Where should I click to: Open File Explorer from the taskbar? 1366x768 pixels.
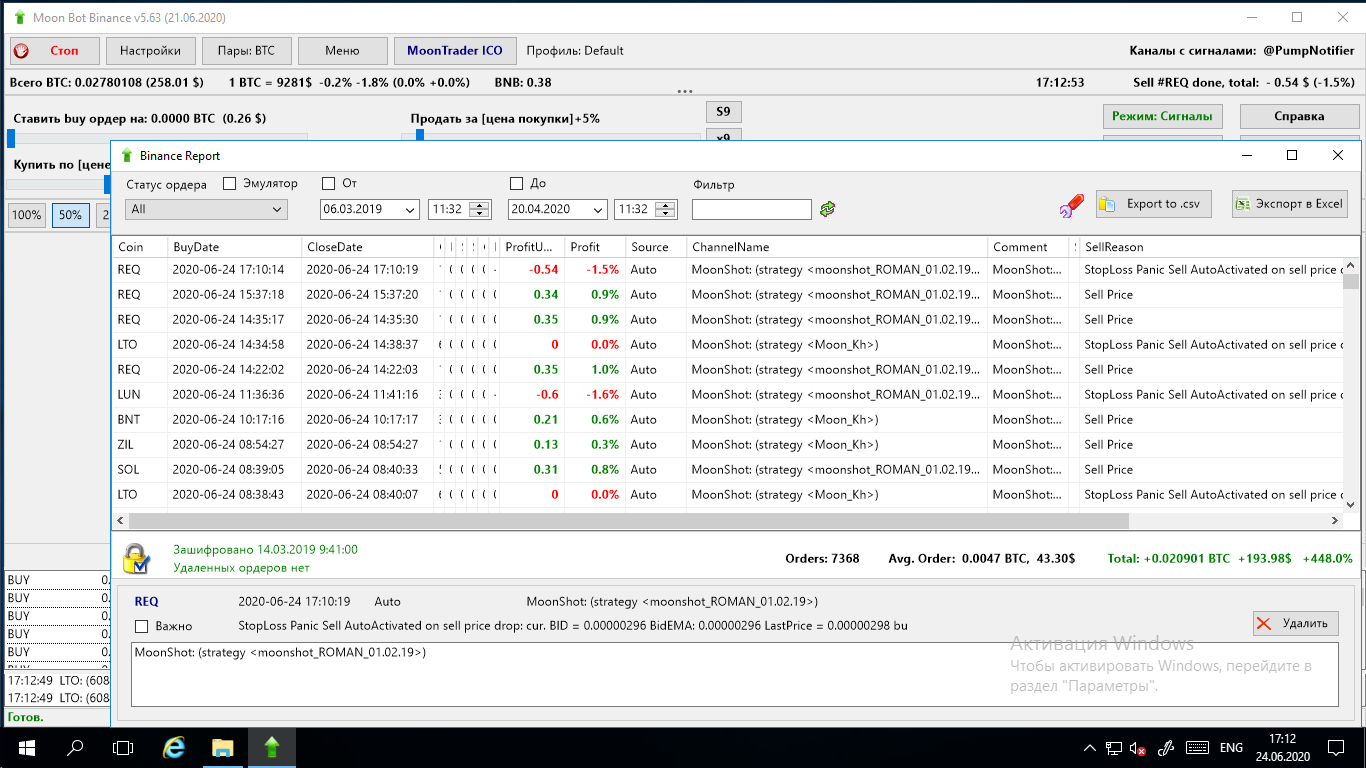[222, 747]
